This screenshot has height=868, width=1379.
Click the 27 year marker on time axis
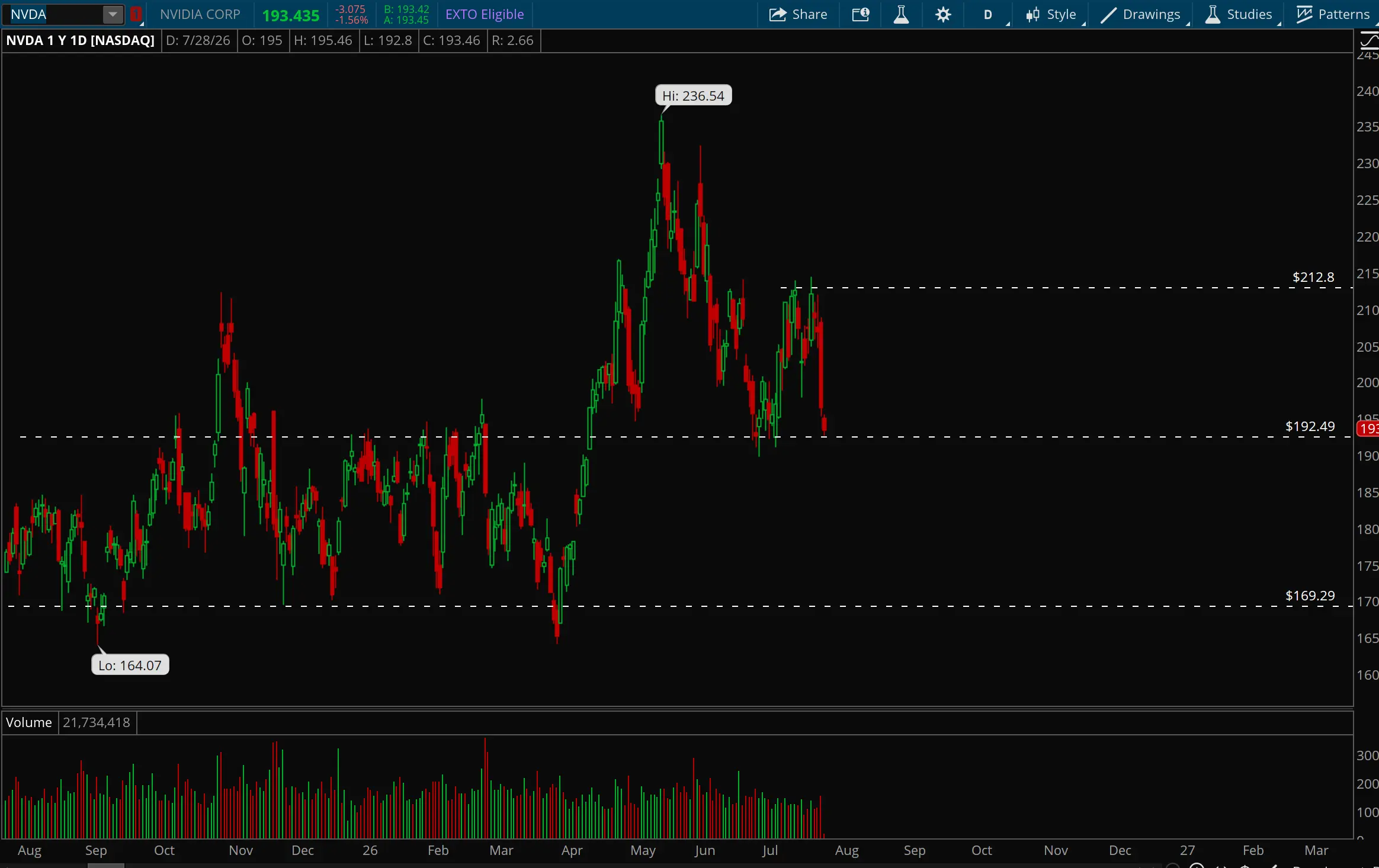point(1187,850)
